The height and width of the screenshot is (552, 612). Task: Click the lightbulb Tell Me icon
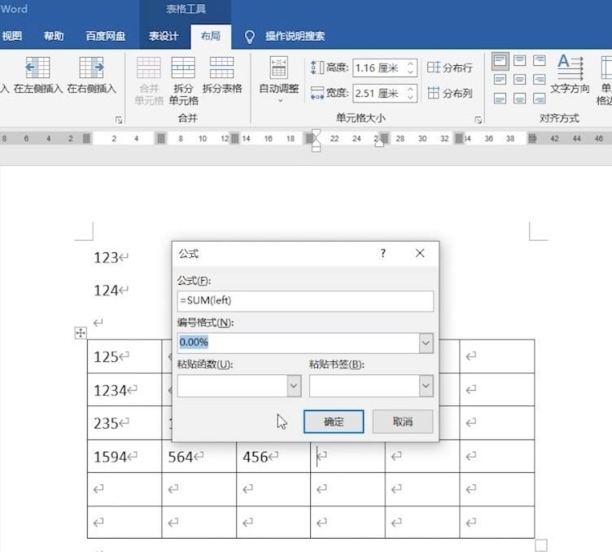(x=249, y=37)
